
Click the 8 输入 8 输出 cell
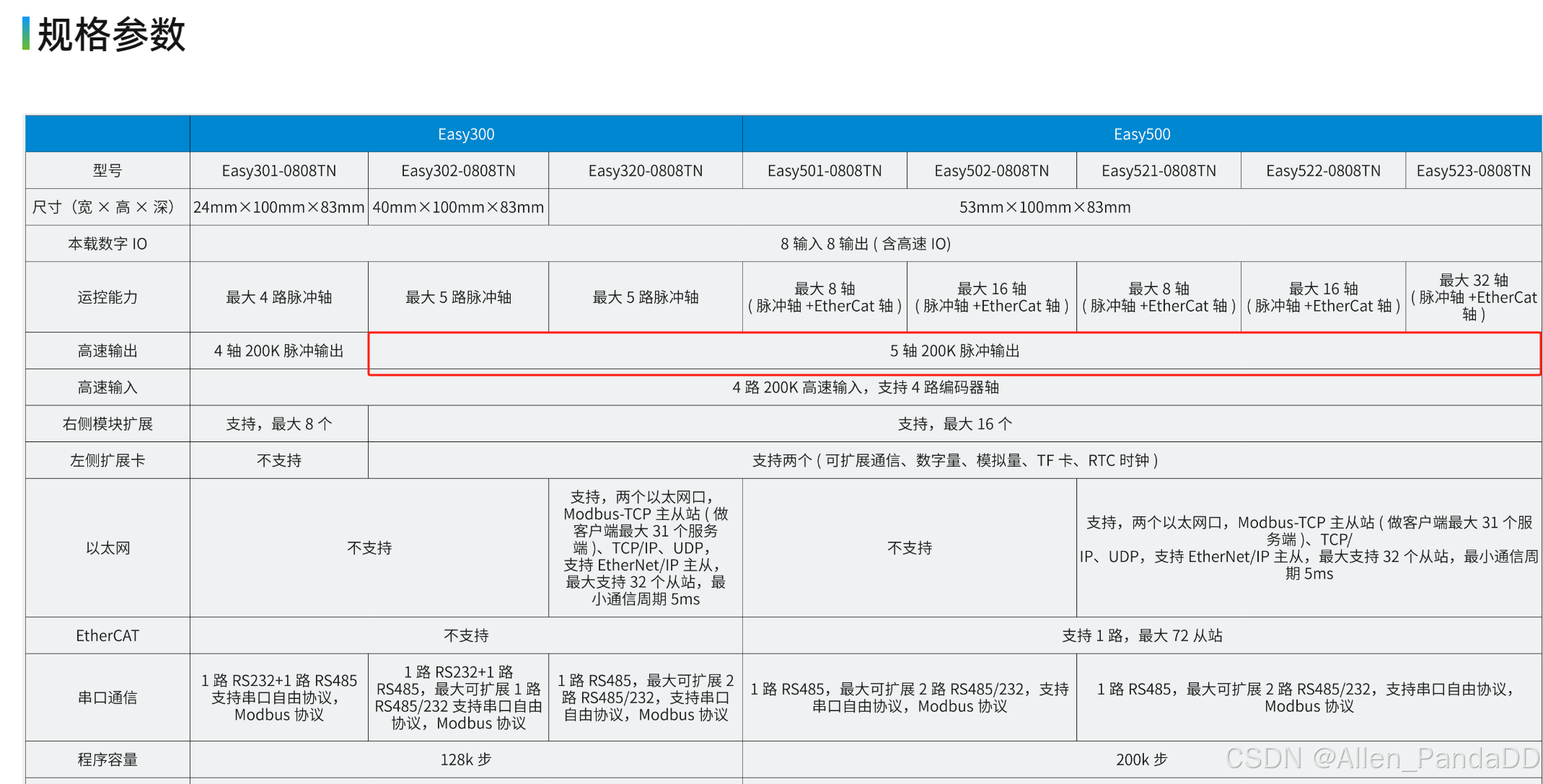[x=866, y=244]
